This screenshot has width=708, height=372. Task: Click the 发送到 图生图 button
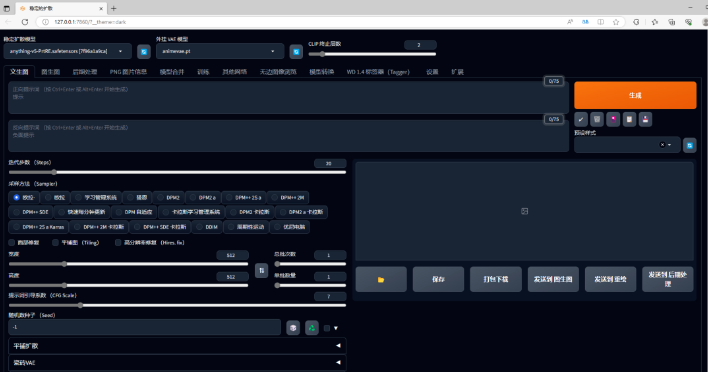point(553,279)
